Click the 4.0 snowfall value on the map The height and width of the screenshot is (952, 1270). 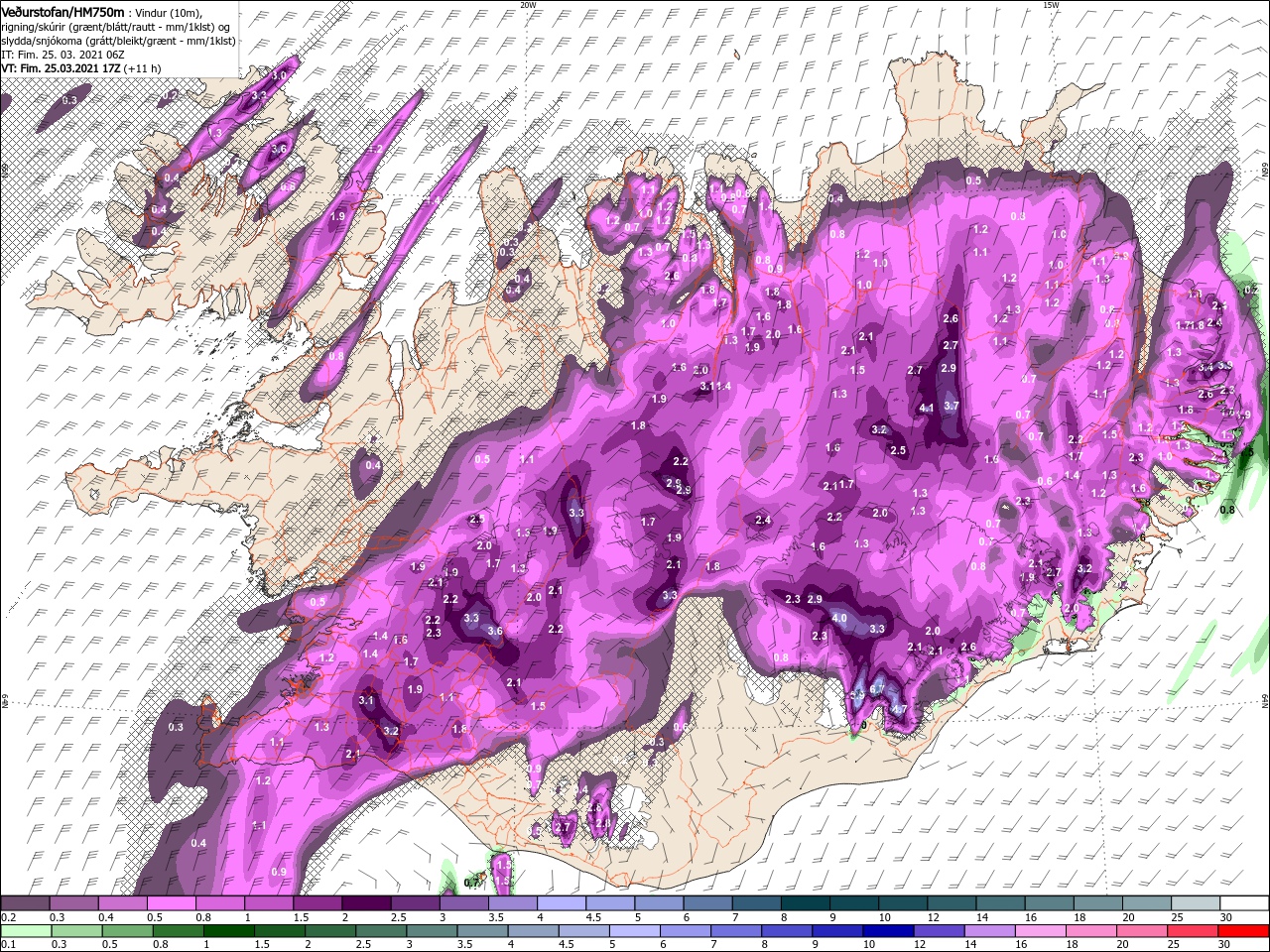pyautogui.click(x=839, y=618)
